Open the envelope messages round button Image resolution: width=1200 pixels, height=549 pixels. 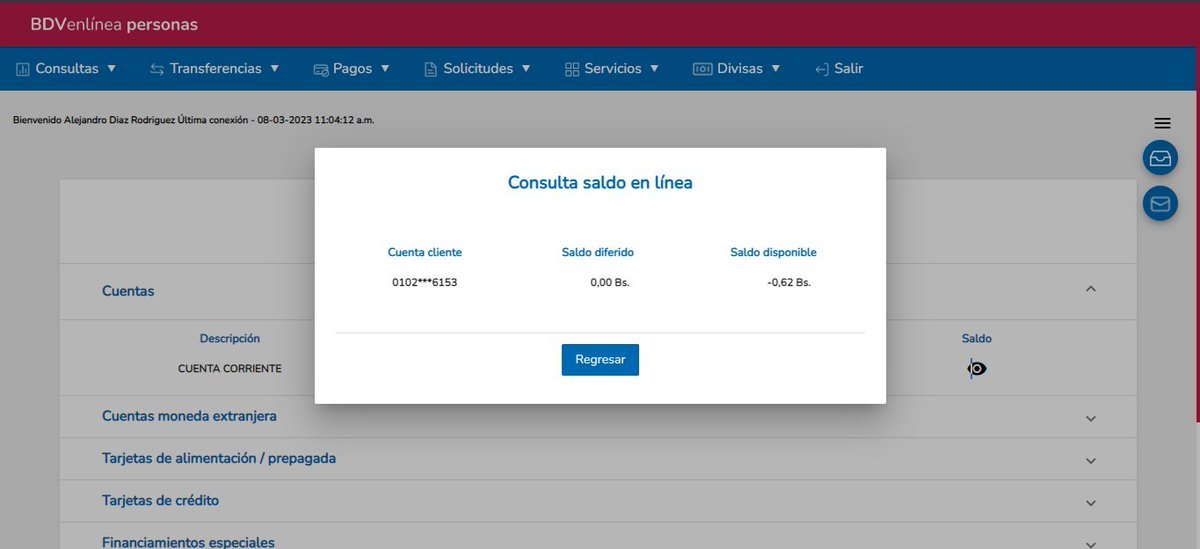coord(1160,204)
